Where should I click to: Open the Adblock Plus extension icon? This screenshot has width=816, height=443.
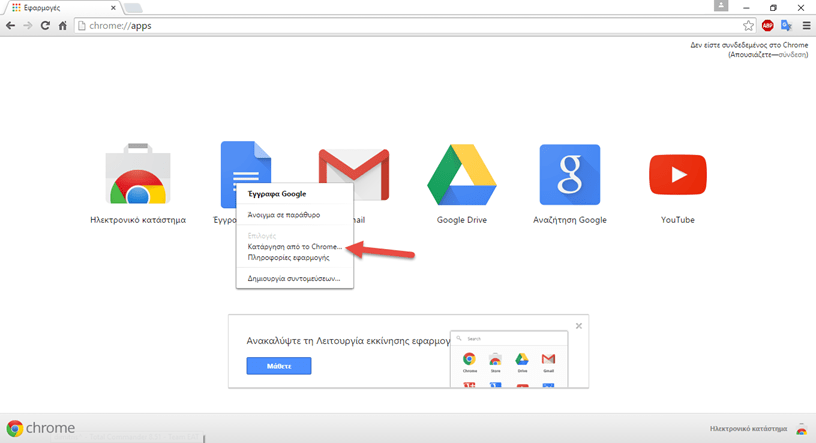(x=767, y=26)
